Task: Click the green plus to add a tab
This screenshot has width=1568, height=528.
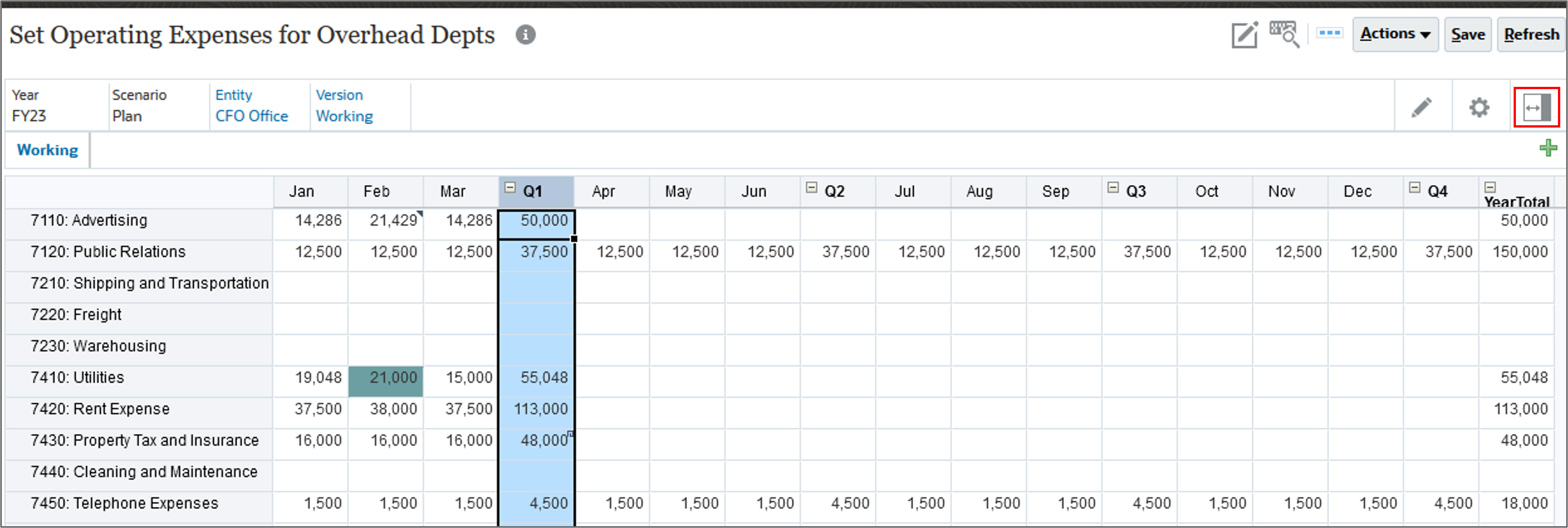Action: click(x=1548, y=149)
